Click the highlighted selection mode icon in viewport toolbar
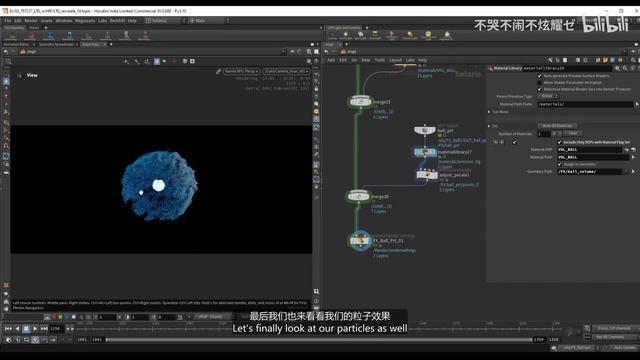The width and height of the screenshot is (640, 360). coord(157,61)
